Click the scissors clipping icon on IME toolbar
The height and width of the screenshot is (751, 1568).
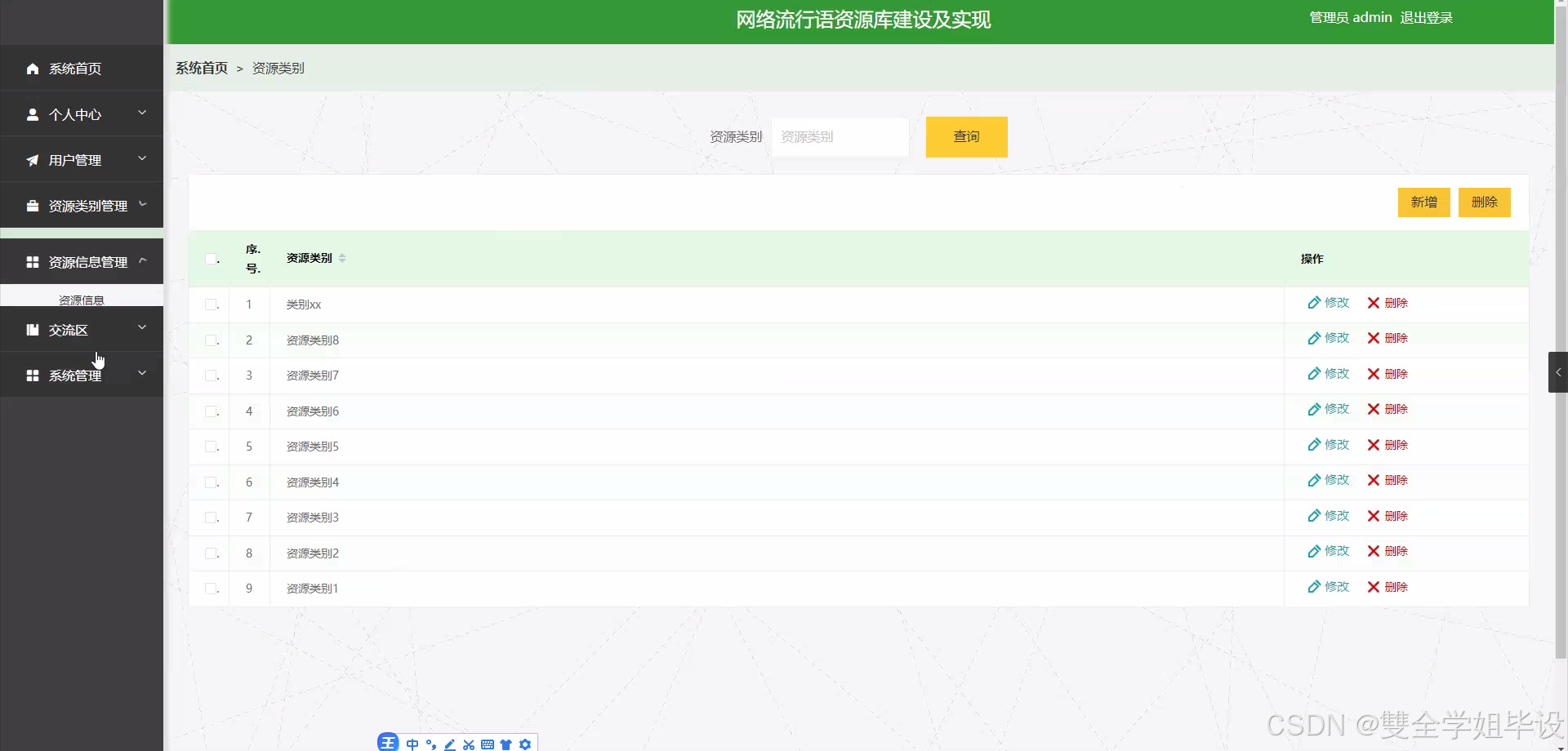click(469, 744)
